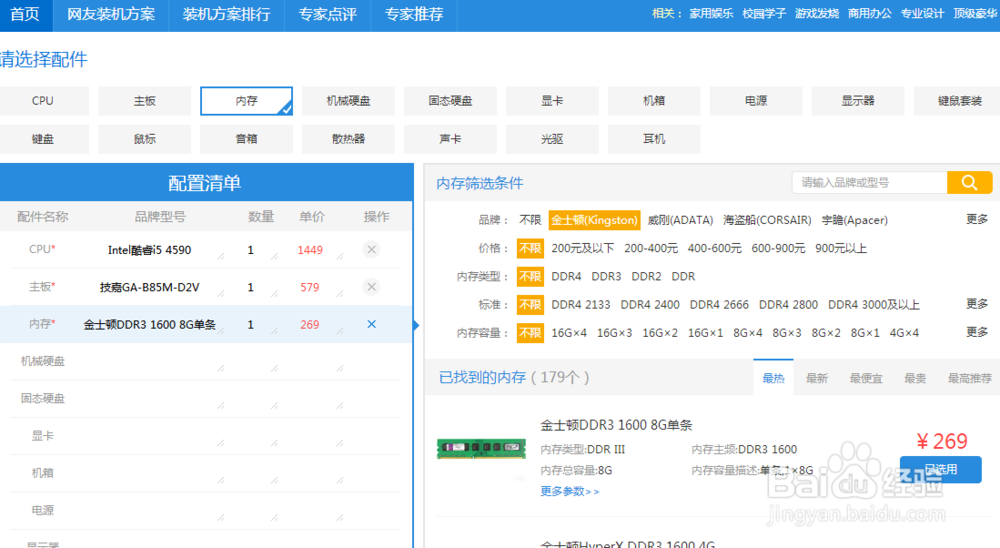Select the 电源 component button
Viewport: 1000px width, 548px height.
756,101
